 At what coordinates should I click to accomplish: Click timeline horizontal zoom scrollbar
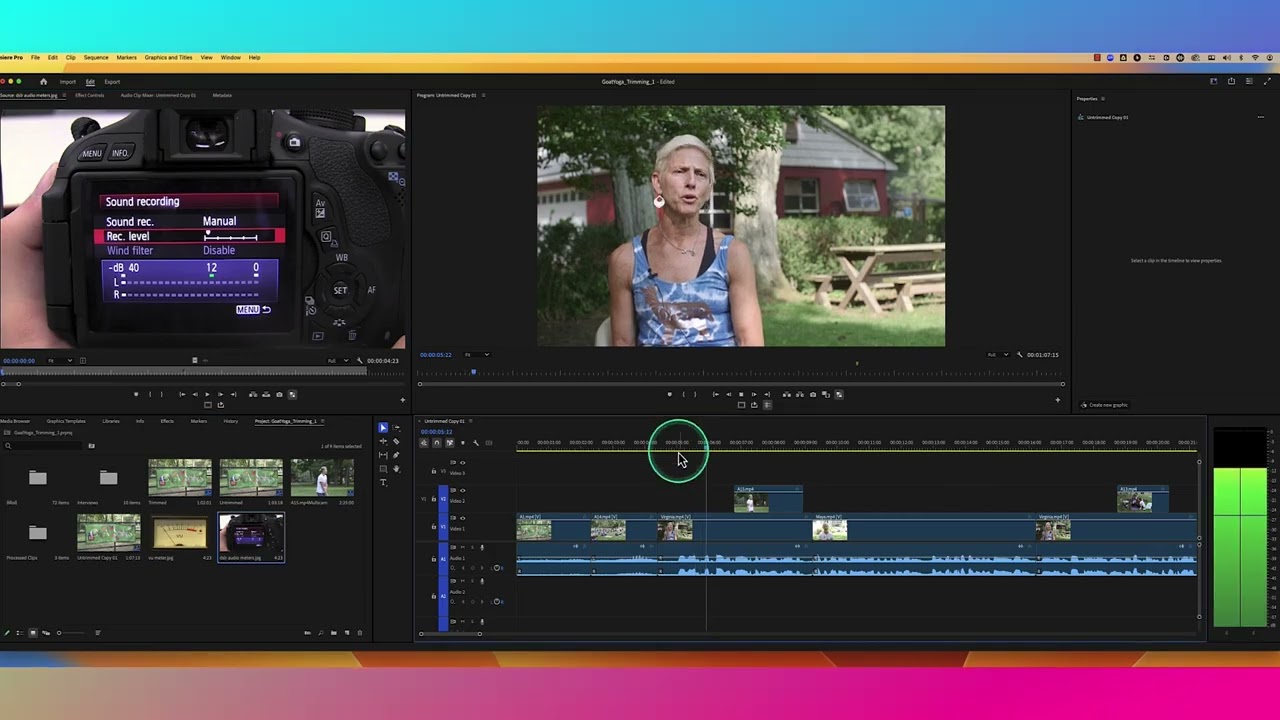click(x=449, y=633)
